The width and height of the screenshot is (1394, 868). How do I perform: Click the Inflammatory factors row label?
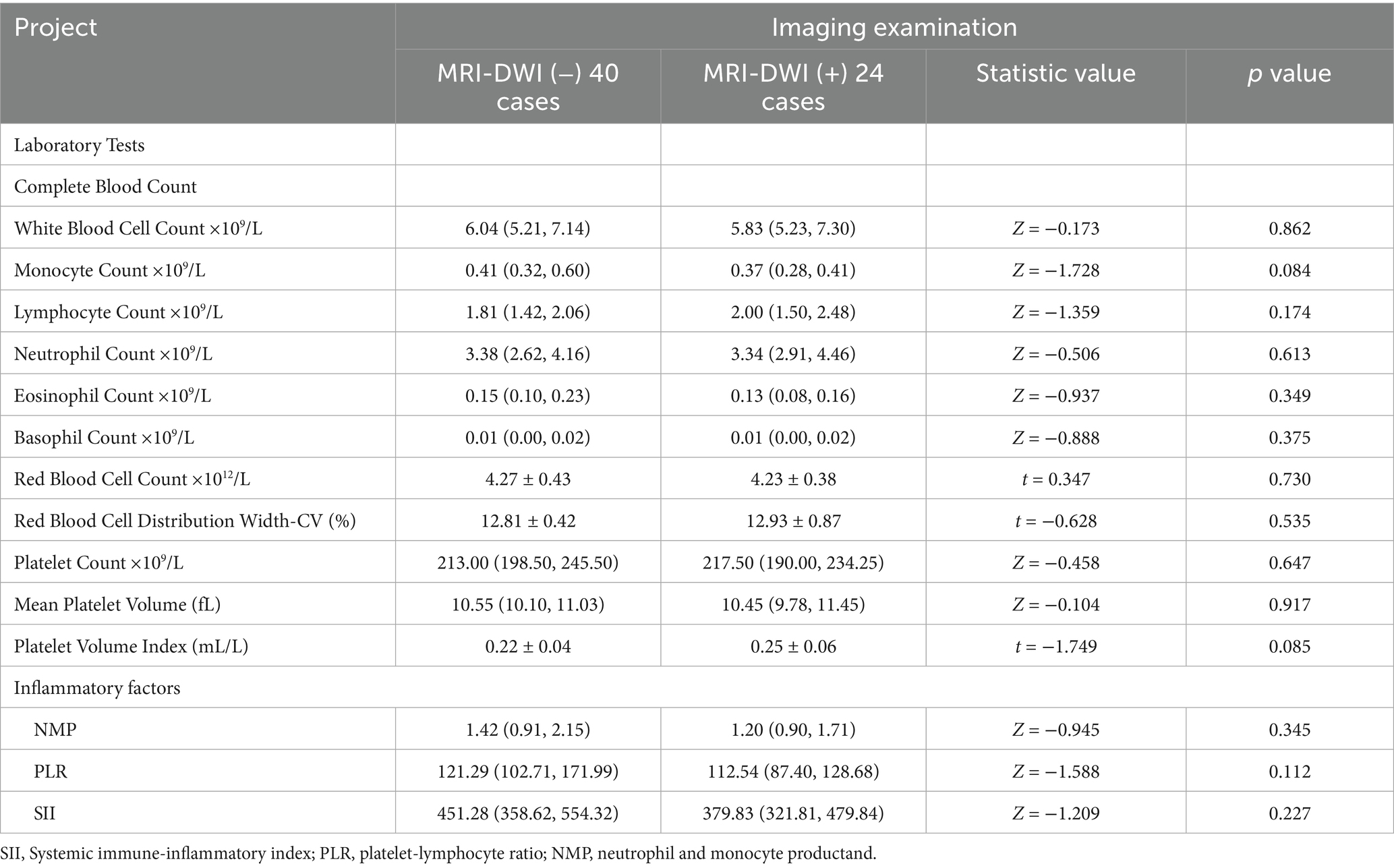(97, 689)
